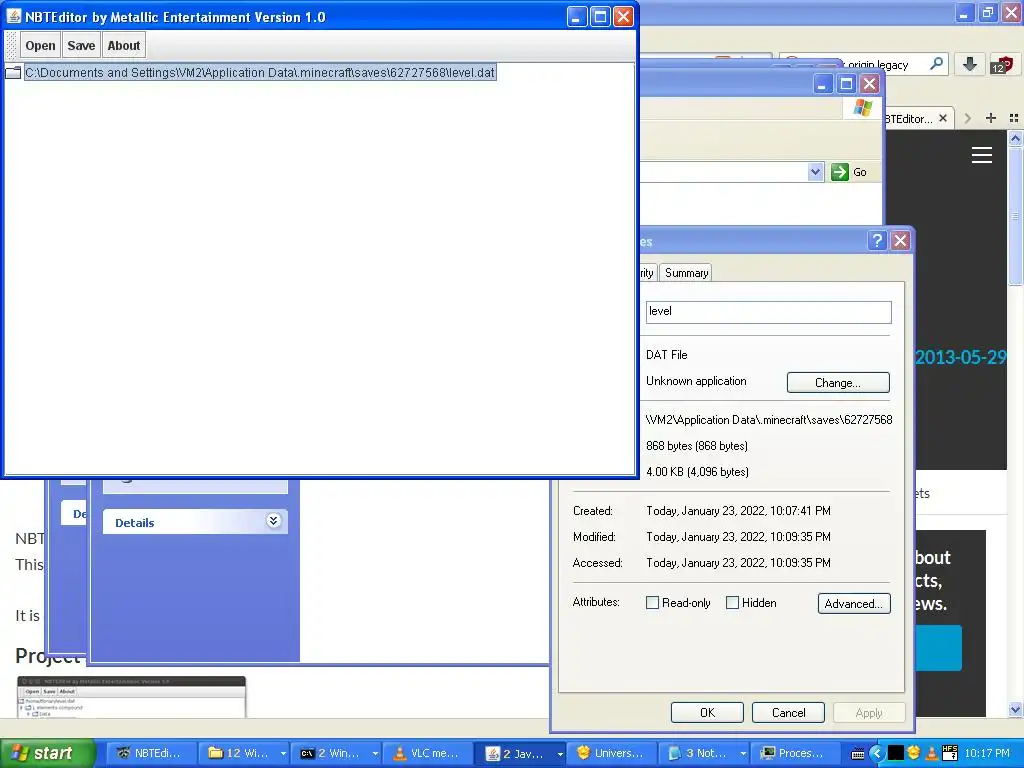Screen dimensions: 1024x768
Task: Close the NBTEditor browser tab
Action: [x=943, y=118]
